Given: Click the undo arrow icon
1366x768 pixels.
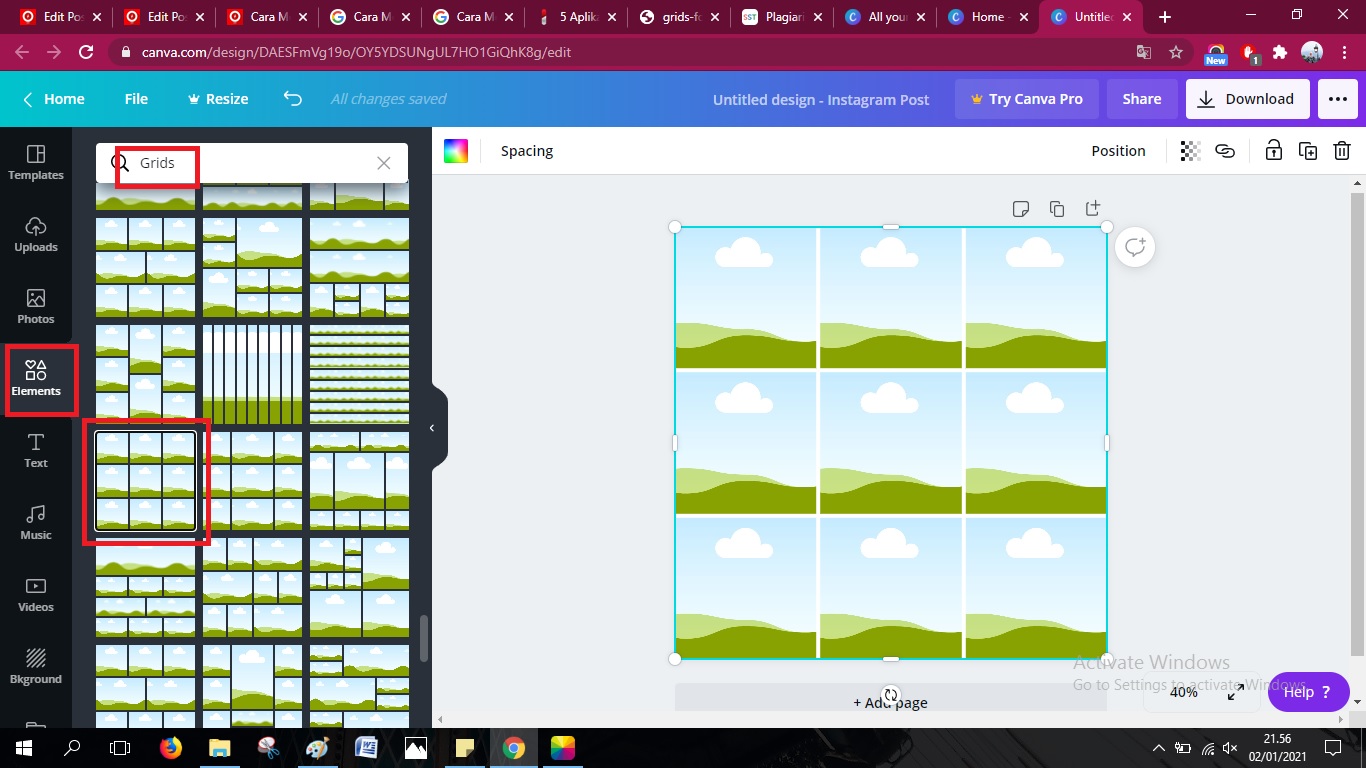Looking at the screenshot, I should click(x=292, y=99).
